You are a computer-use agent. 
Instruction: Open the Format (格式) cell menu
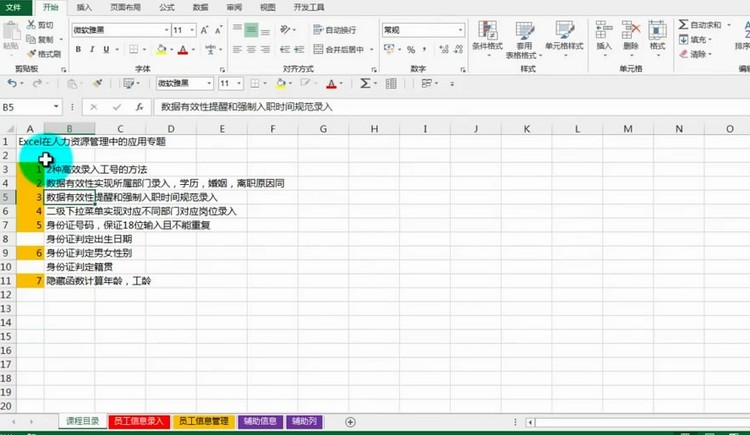(657, 37)
